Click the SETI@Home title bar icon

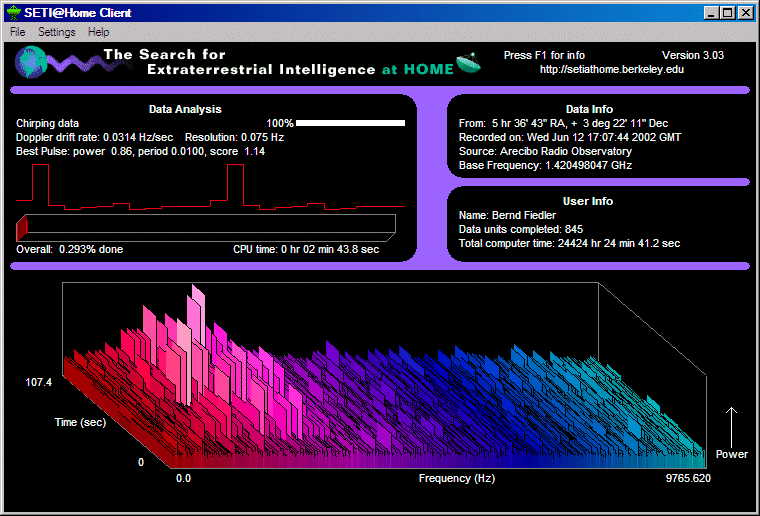tap(14, 12)
